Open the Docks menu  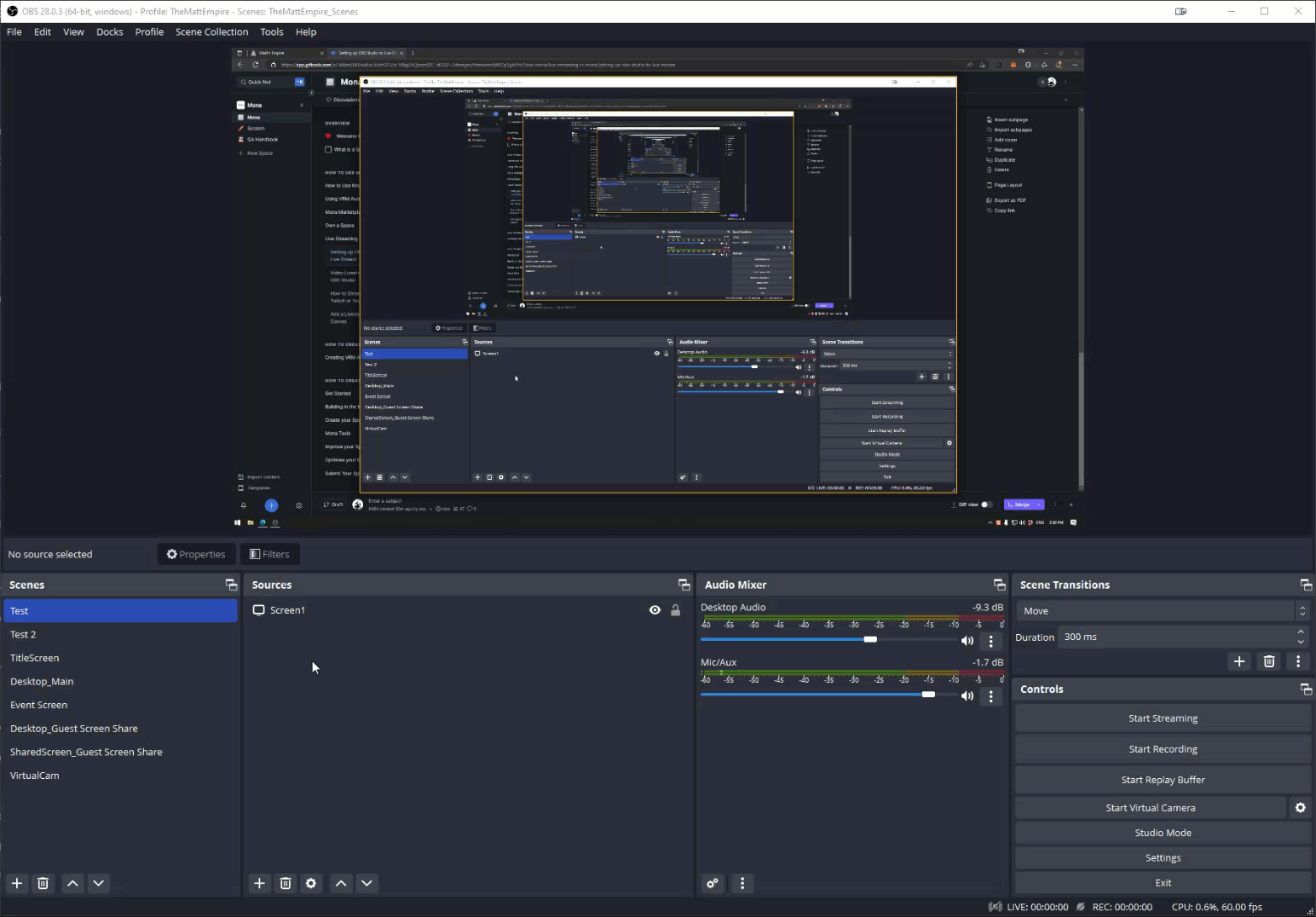109,32
